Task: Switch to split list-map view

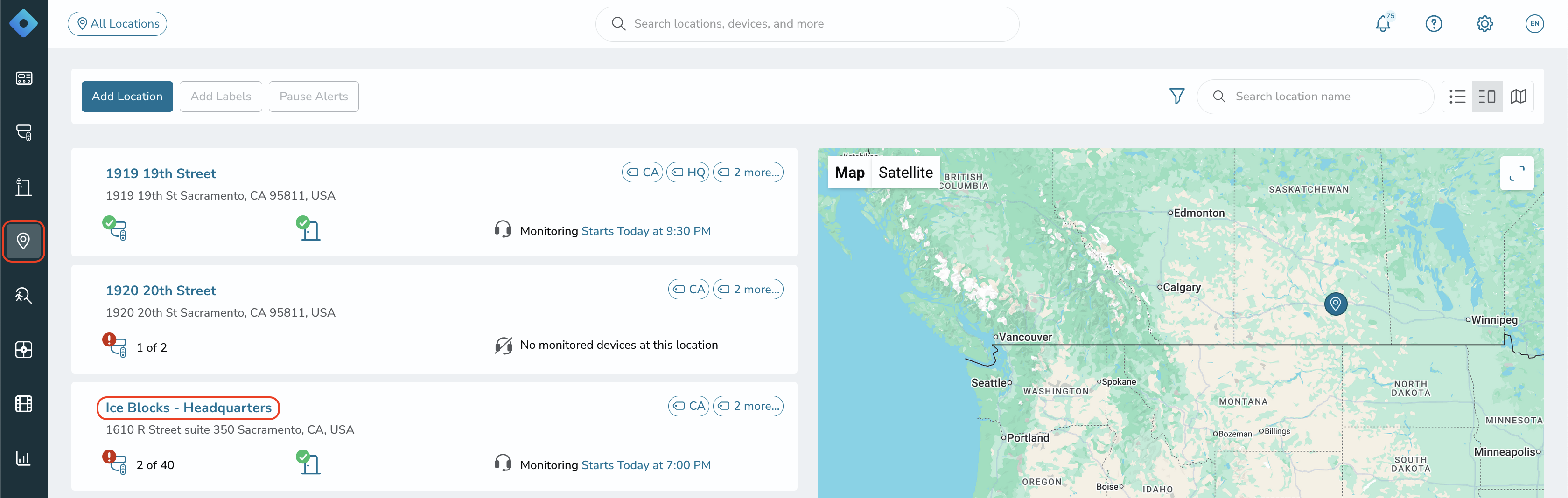Action: tap(1487, 97)
